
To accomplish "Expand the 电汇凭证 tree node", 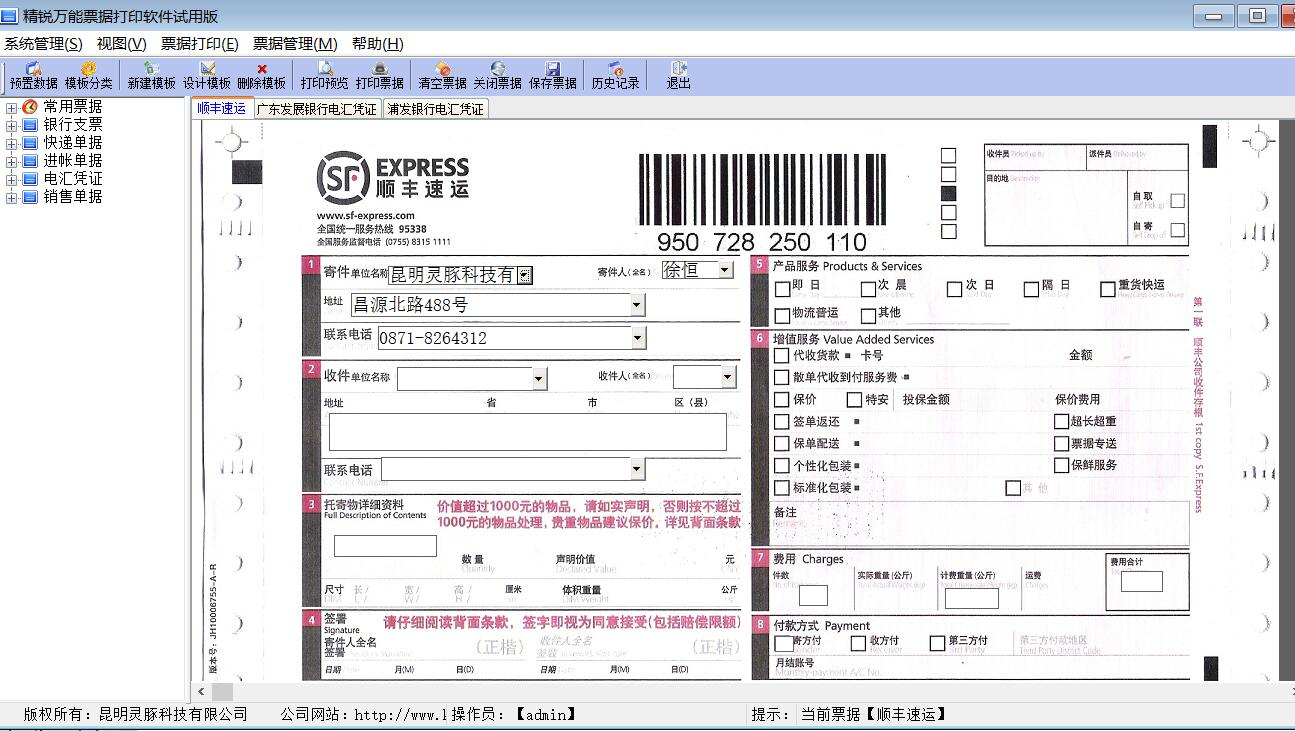I will click(12, 180).
